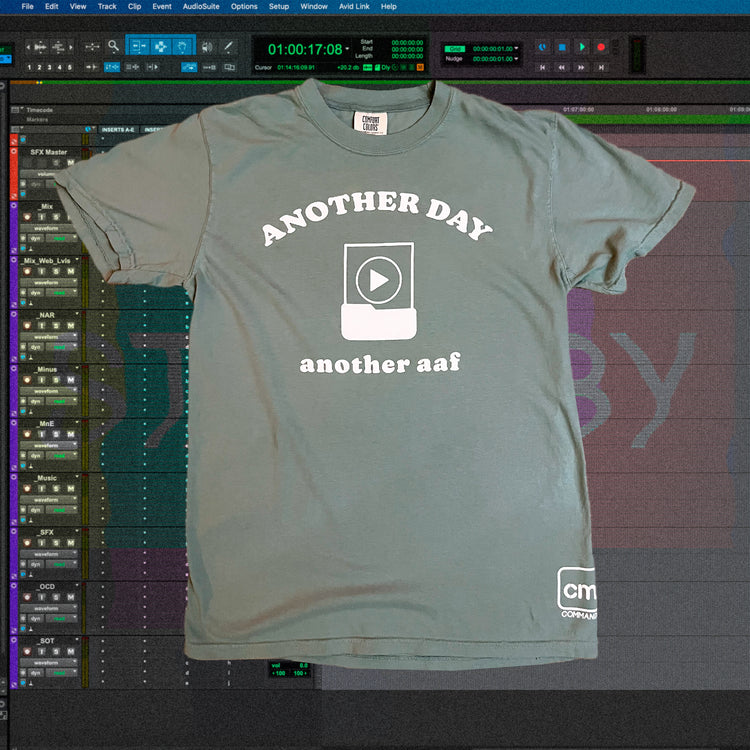Arm recording with the red Record button

point(601,47)
